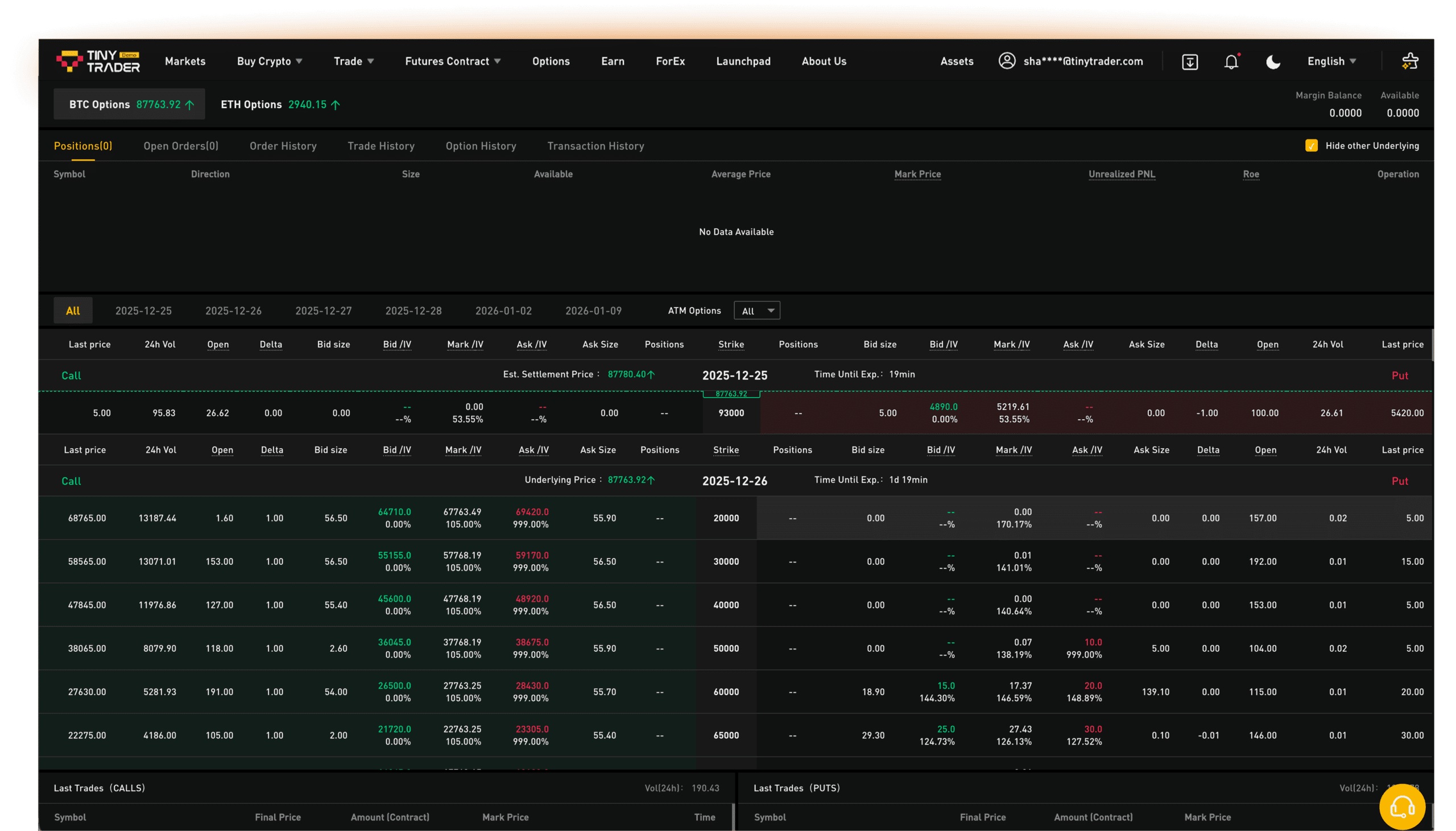Open the Futures Contract dropdown
Screen dimensions: 1456x831
click(452, 61)
